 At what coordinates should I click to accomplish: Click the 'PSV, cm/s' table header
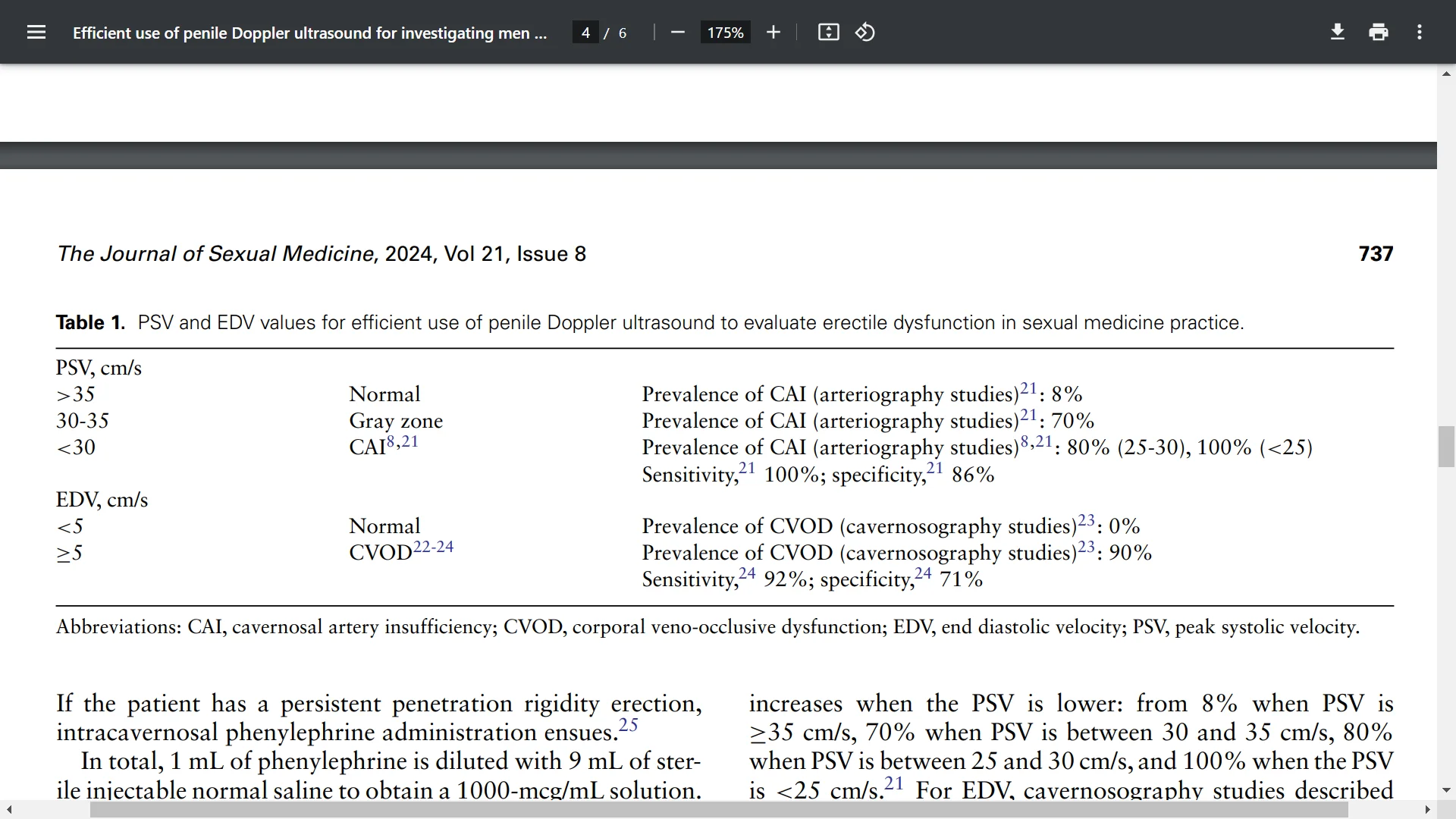(x=99, y=368)
